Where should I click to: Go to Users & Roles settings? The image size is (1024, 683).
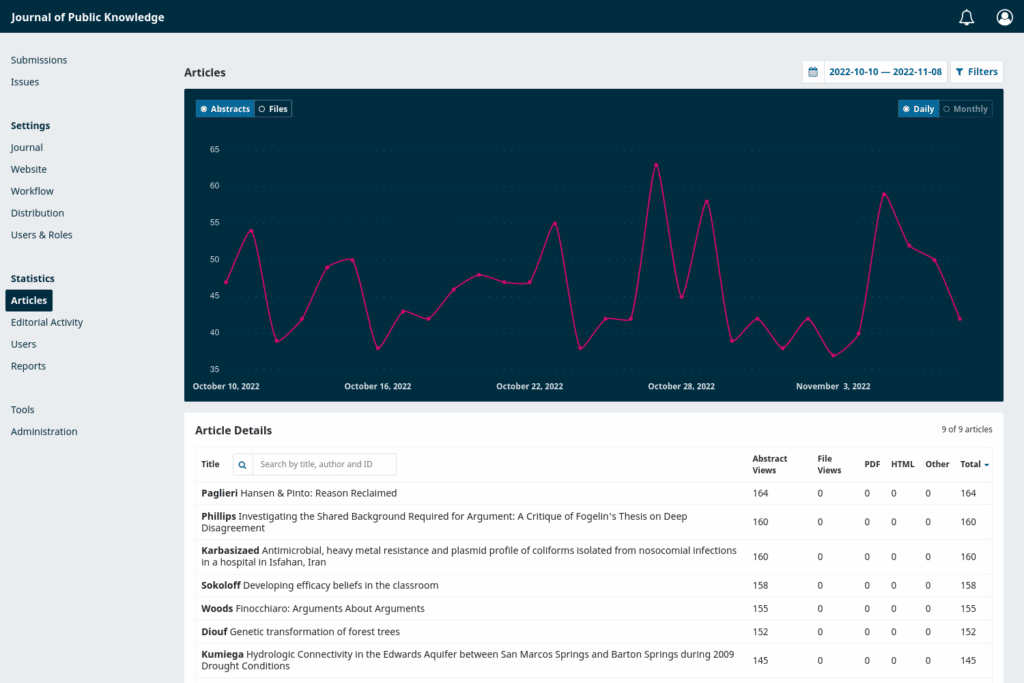41,234
